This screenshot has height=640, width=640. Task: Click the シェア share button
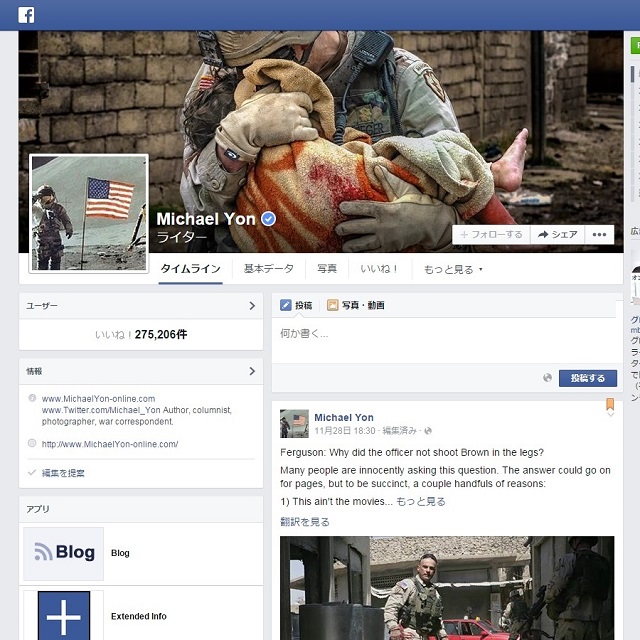point(558,234)
